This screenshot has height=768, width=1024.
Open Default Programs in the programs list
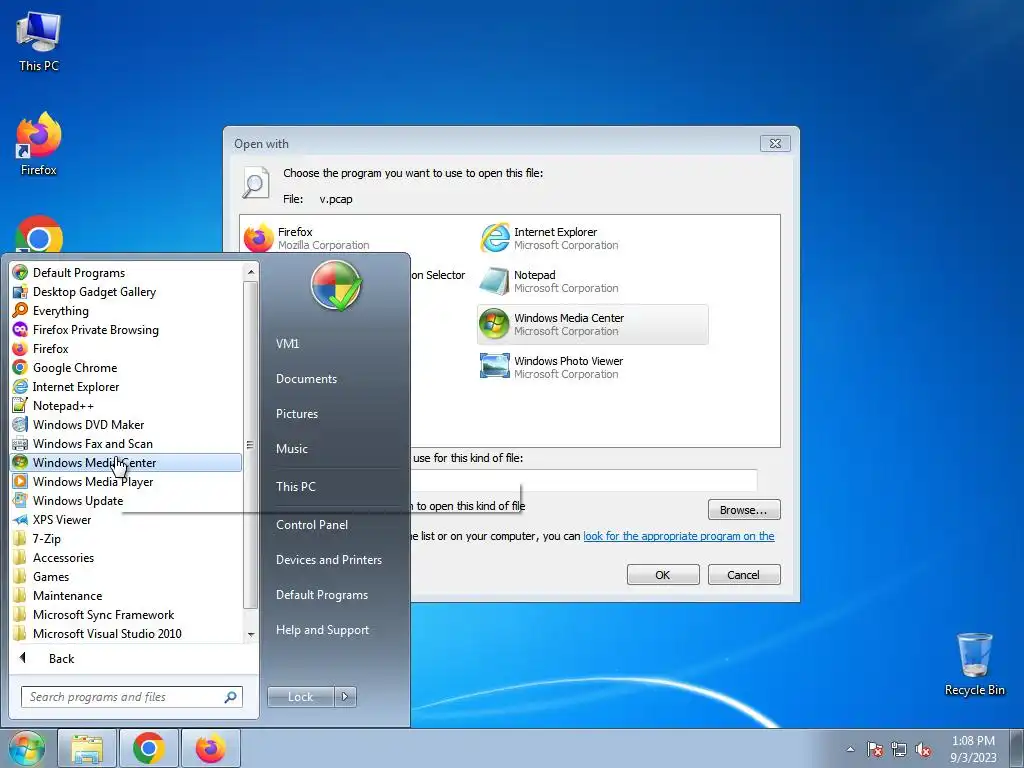[x=78, y=273]
